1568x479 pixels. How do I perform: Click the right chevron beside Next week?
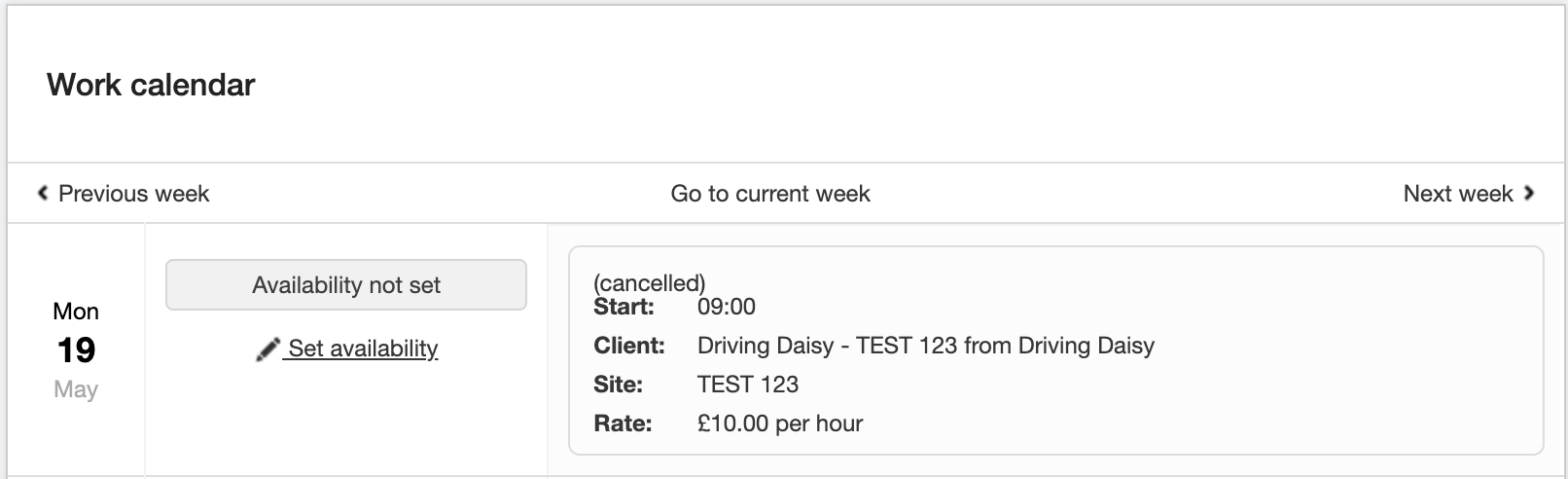pos(1529,194)
